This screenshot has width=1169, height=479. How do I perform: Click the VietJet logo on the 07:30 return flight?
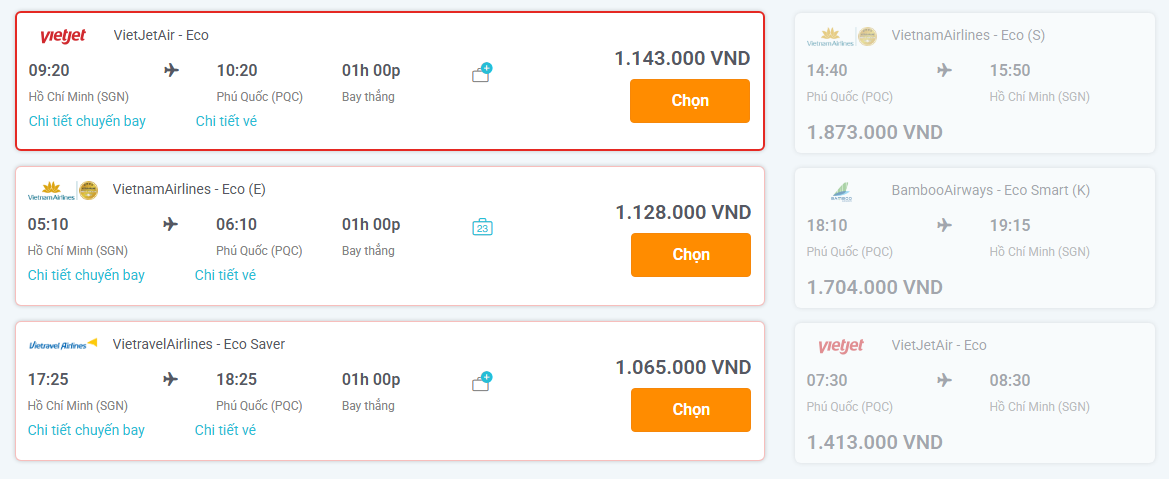coord(841,345)
